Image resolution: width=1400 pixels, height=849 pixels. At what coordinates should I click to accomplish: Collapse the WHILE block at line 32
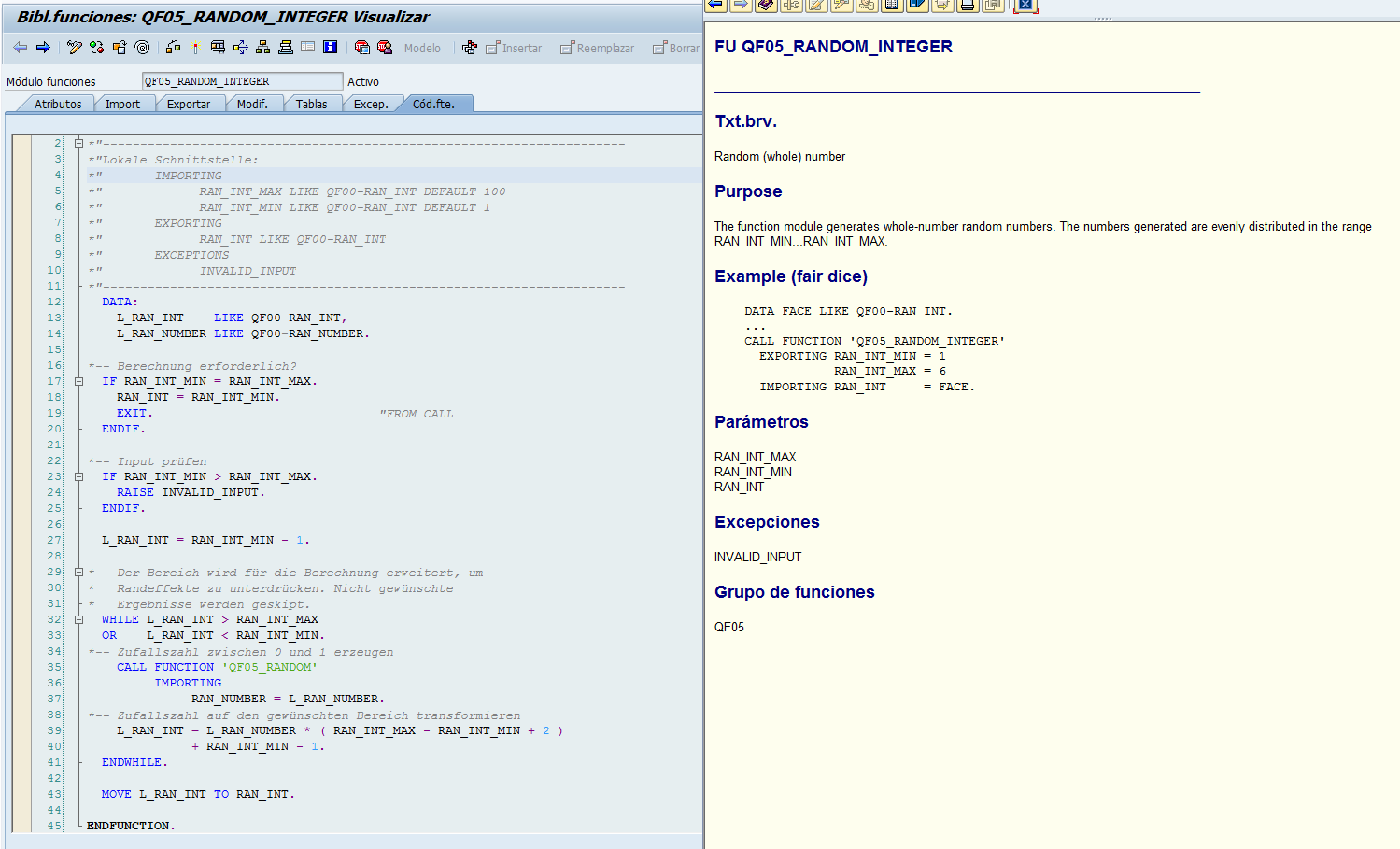tap(79, 619)
